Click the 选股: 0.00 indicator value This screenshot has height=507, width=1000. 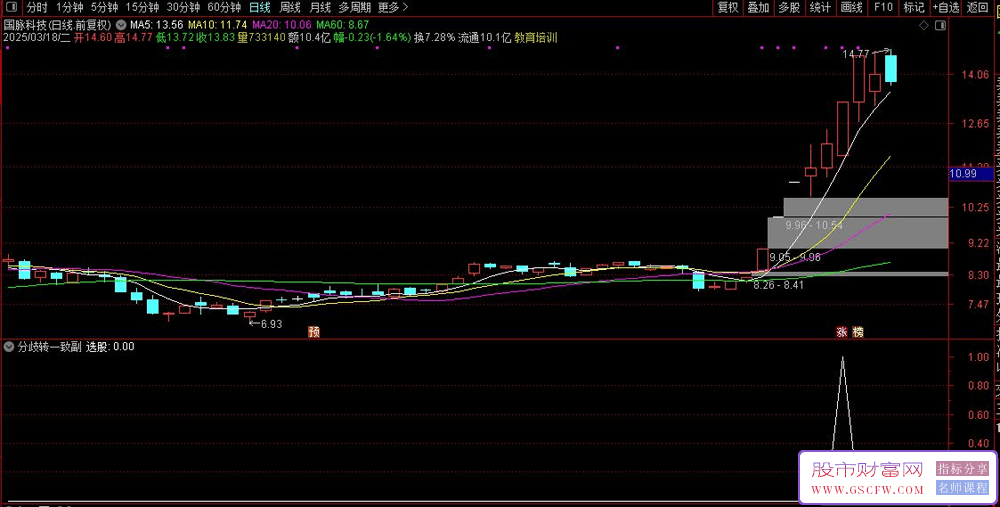(110, 347)
